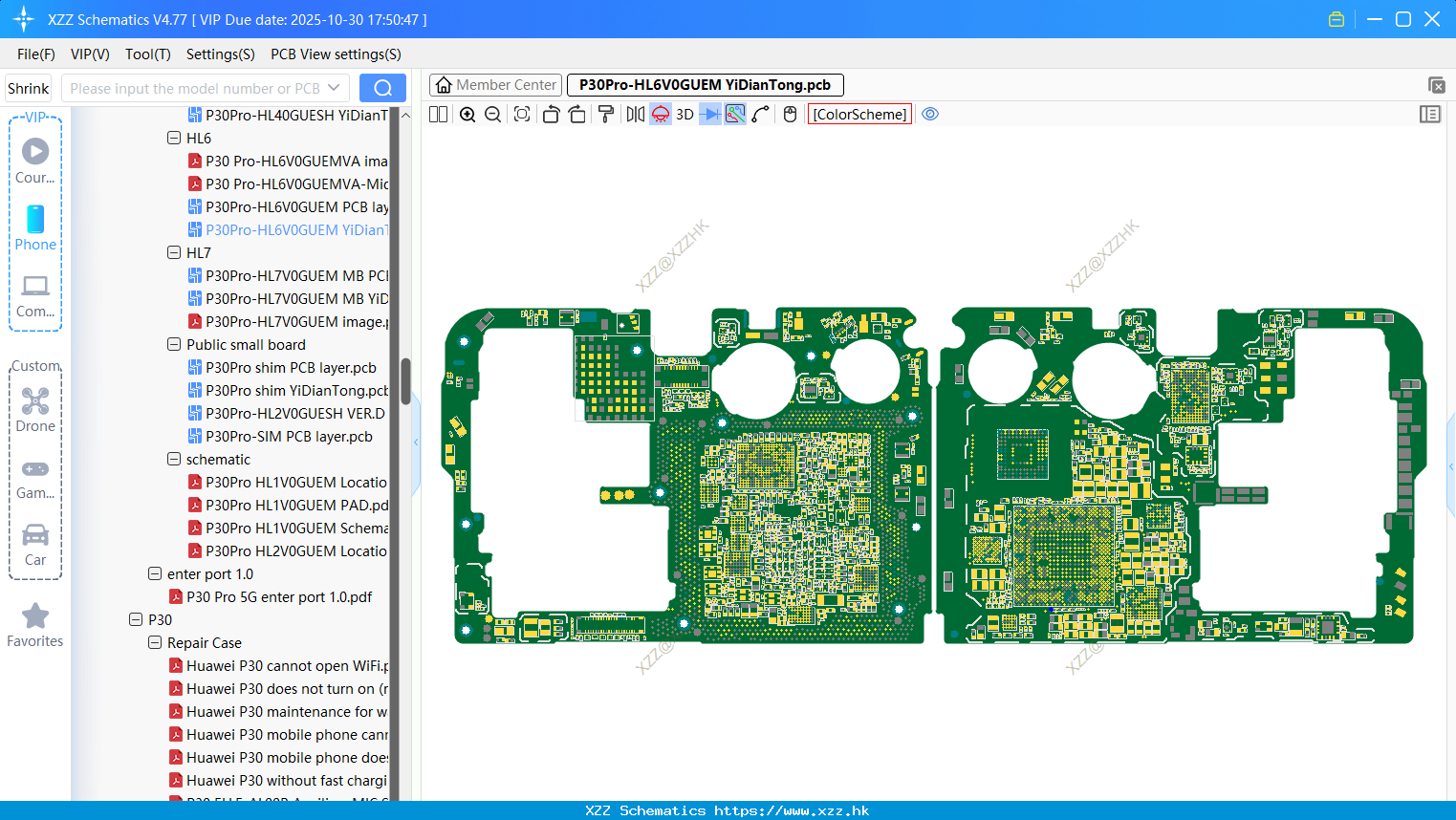Open P30Pro-HL7V0GUEM image file

pyautogui.click(x=288, y=321)
